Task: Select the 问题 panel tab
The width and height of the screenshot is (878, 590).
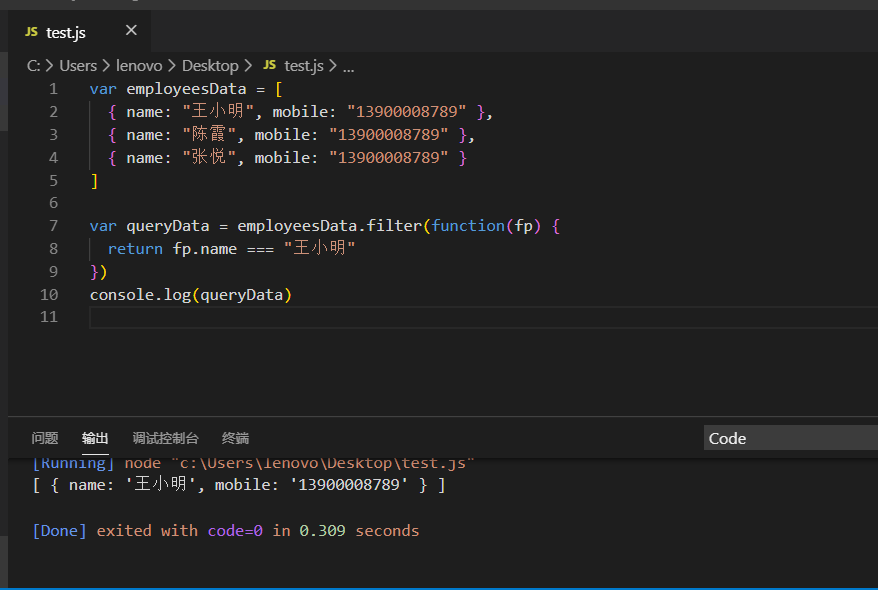Action: click(44, 438)
